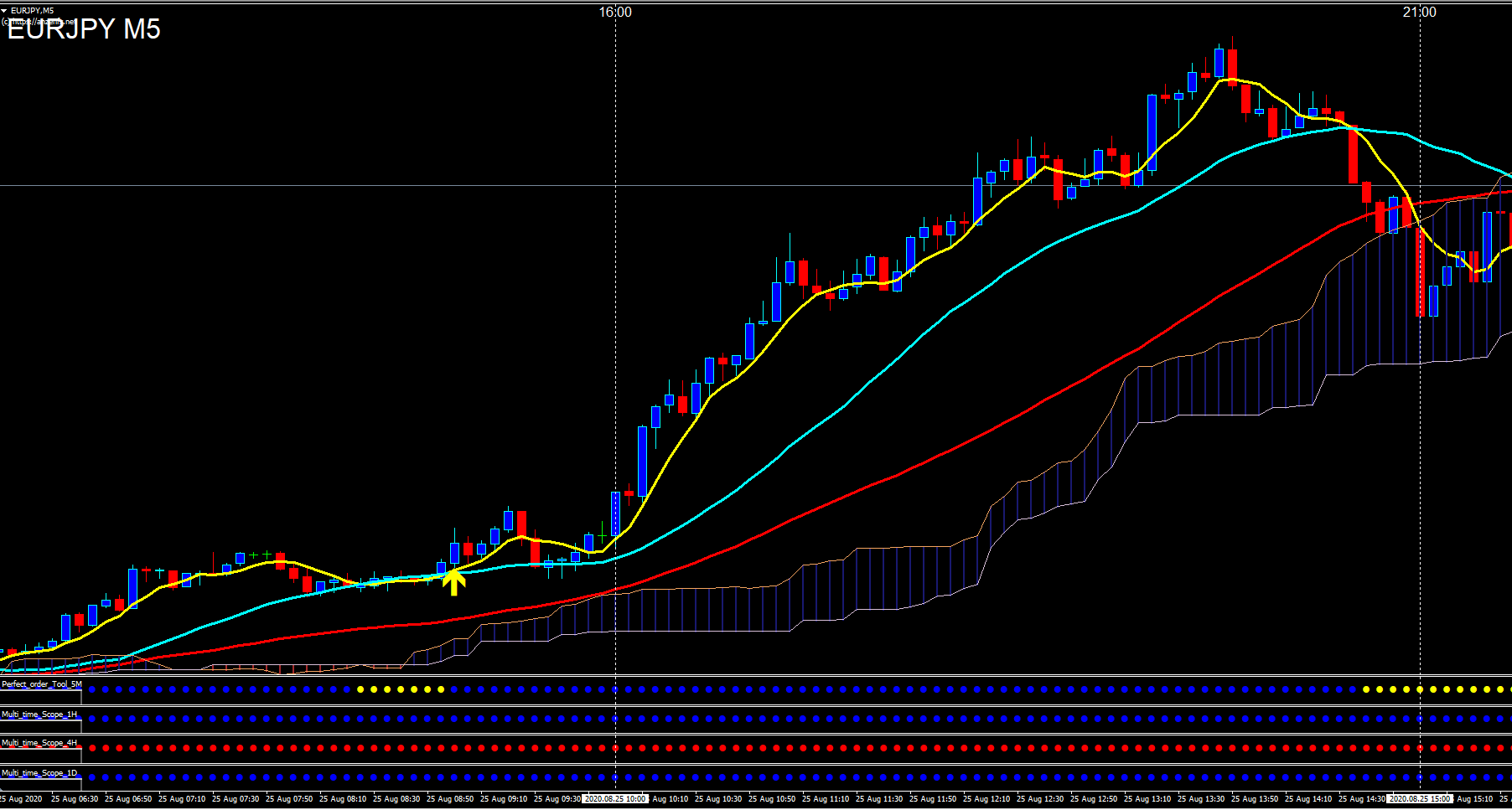
Task: Click the 16:00 vertical line label
Action: point(615,12)
